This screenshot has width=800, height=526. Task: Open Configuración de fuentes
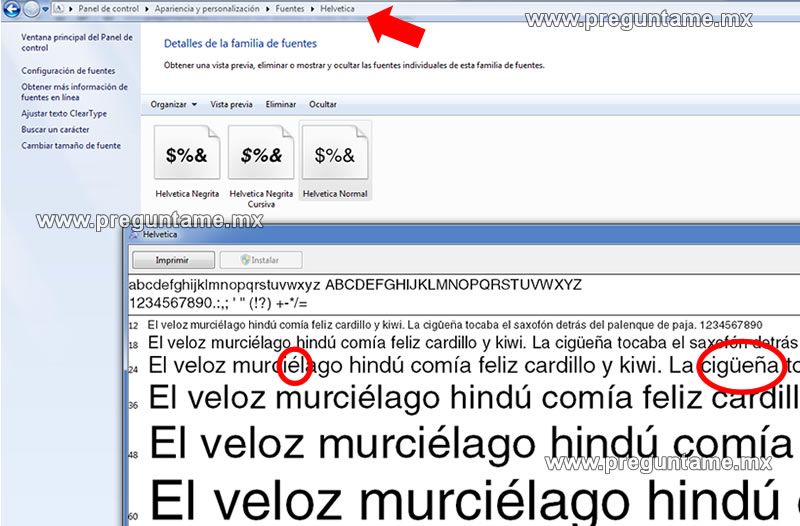(68, 71)
